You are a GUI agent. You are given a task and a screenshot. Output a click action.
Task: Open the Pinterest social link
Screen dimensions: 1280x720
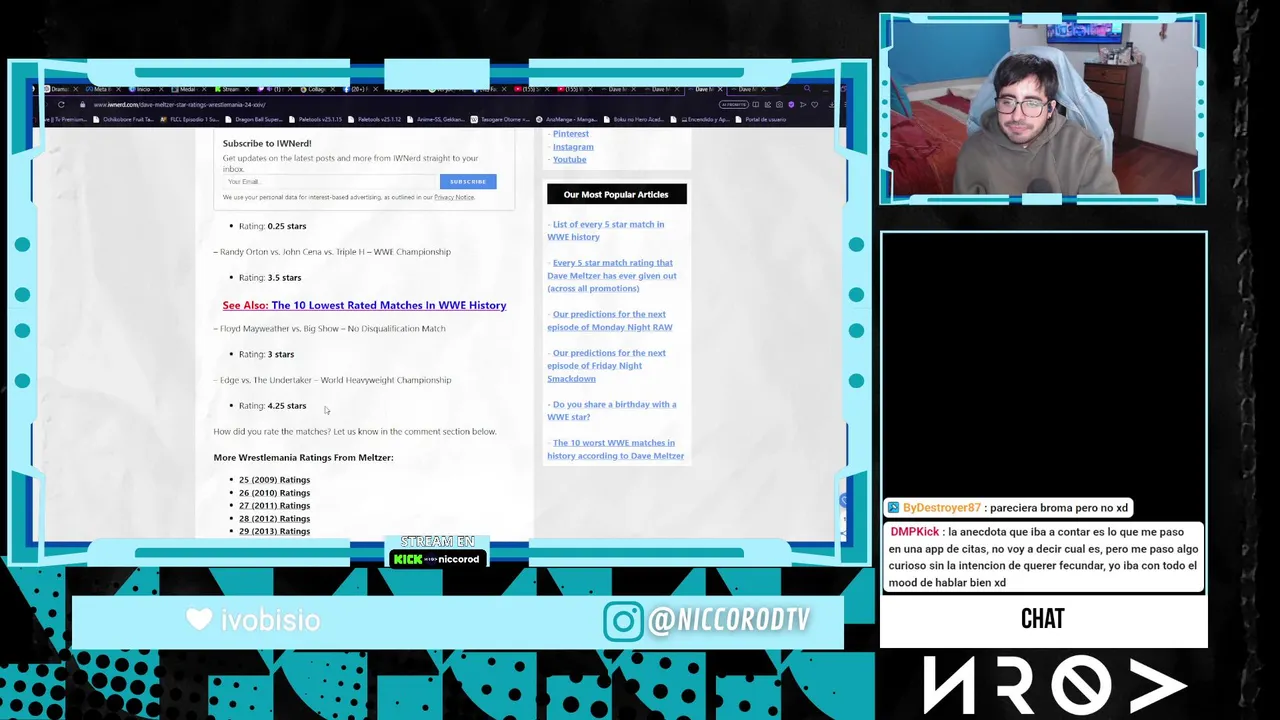click(x=570, y=133)
